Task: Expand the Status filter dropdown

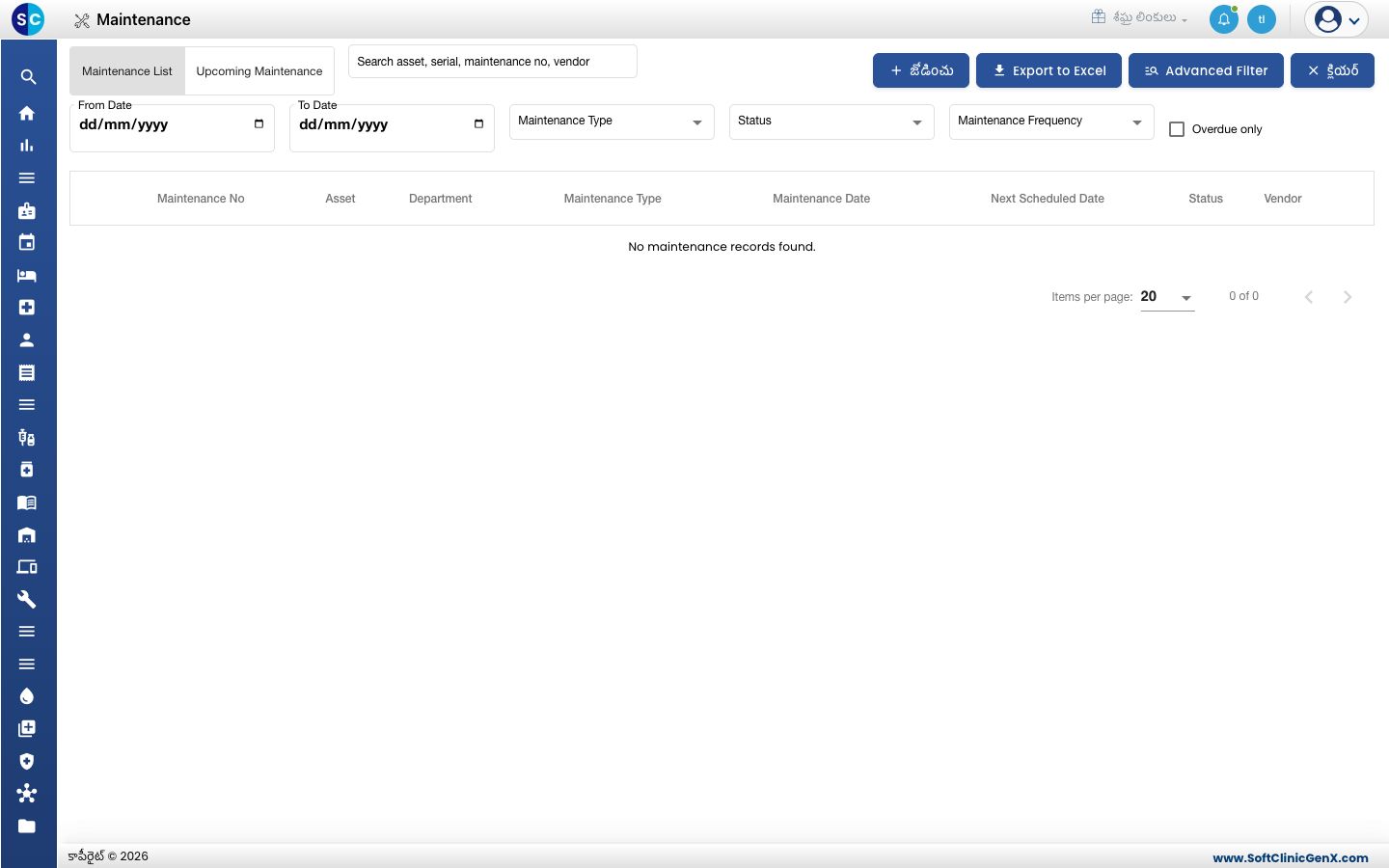Action: (x=831, y=122)
